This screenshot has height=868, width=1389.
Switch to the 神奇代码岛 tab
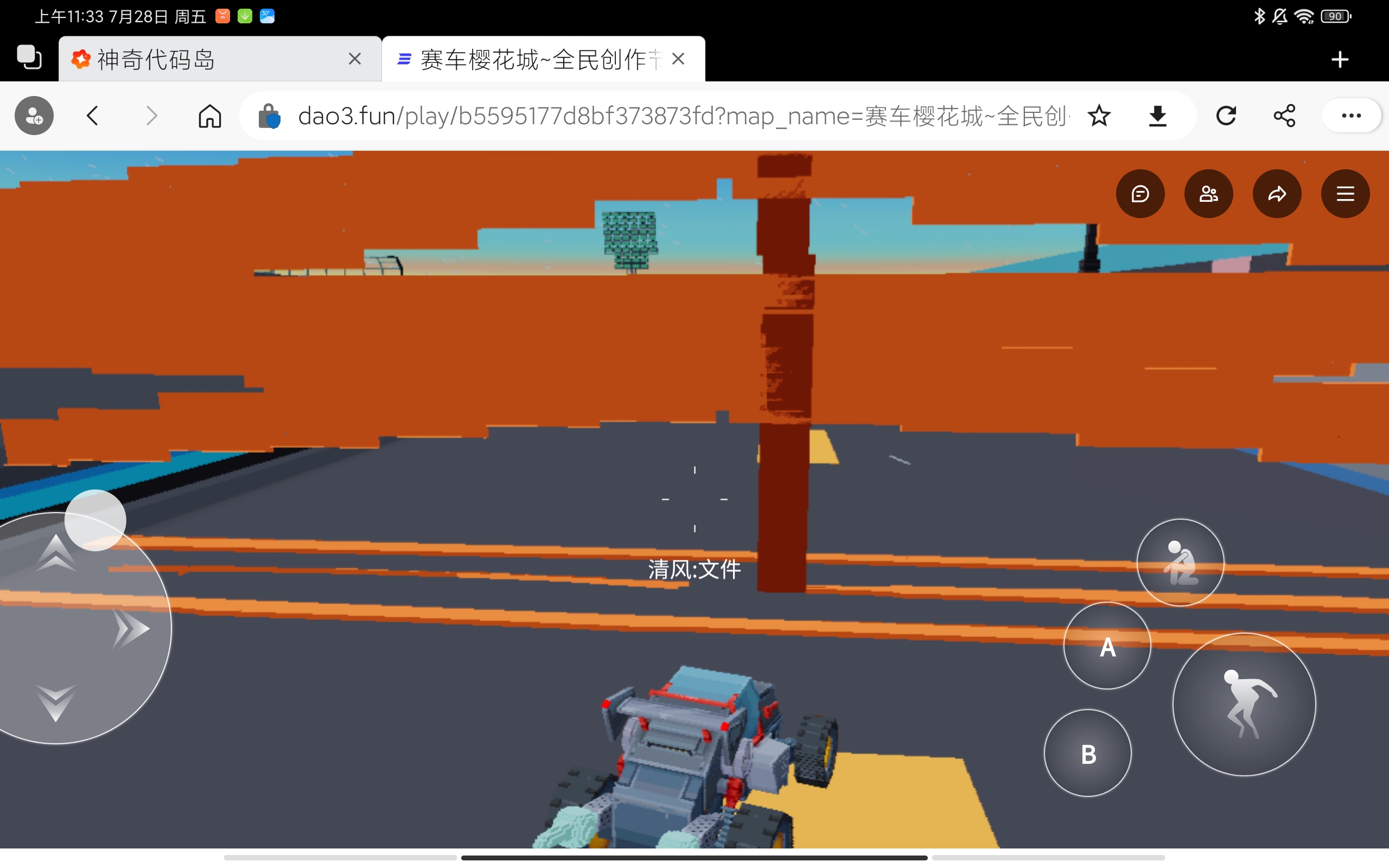click(x=220, y=59)
